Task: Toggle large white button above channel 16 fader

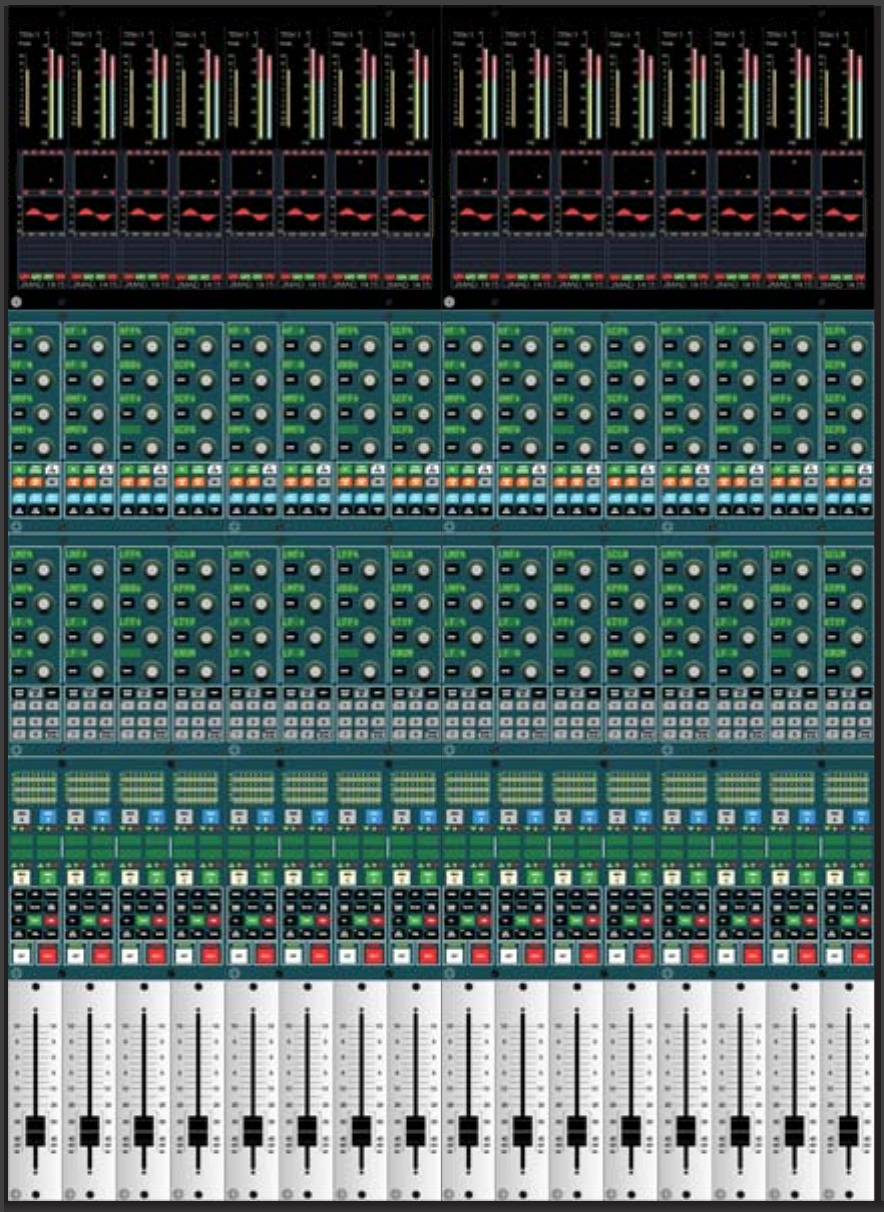Action: pos(834,954)
